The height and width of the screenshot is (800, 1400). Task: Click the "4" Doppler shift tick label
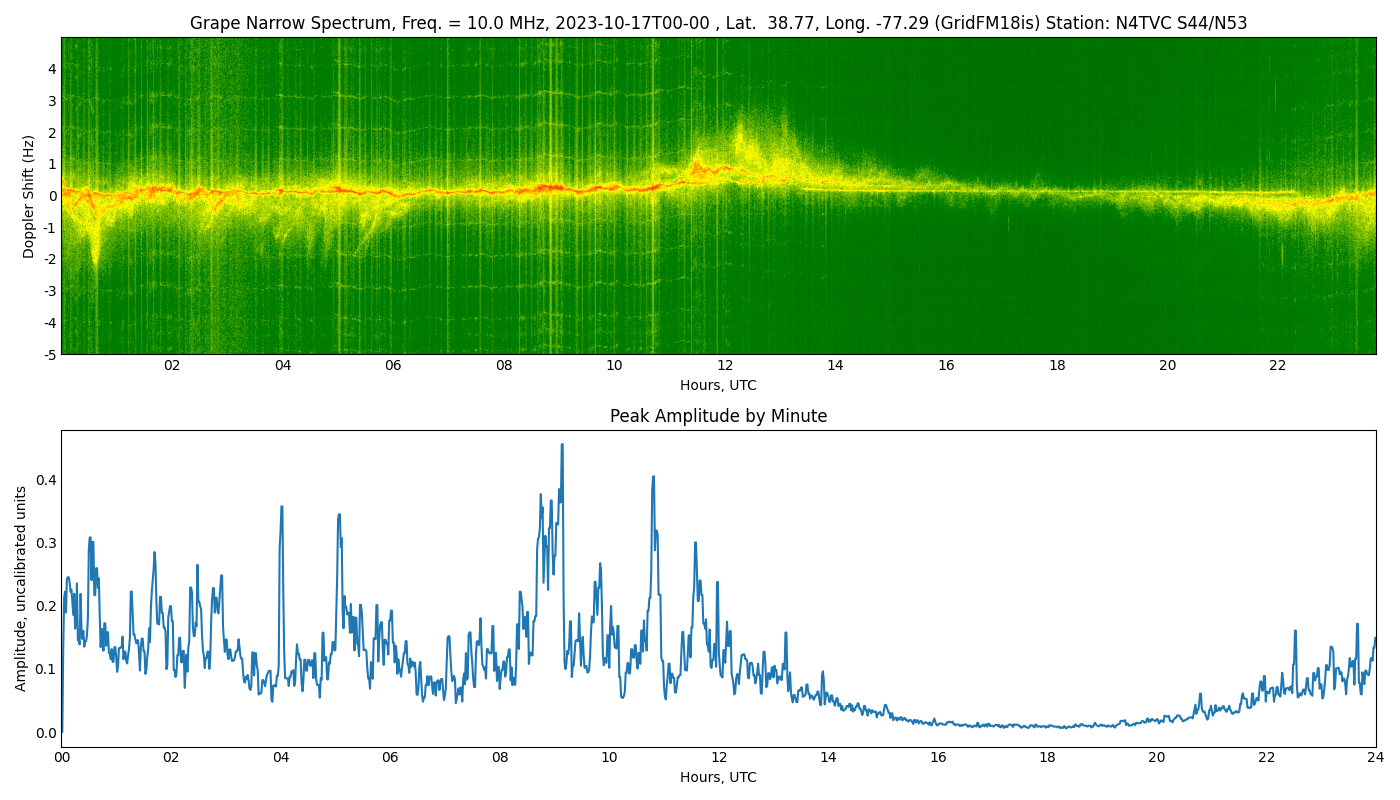[x=51, y=69]
